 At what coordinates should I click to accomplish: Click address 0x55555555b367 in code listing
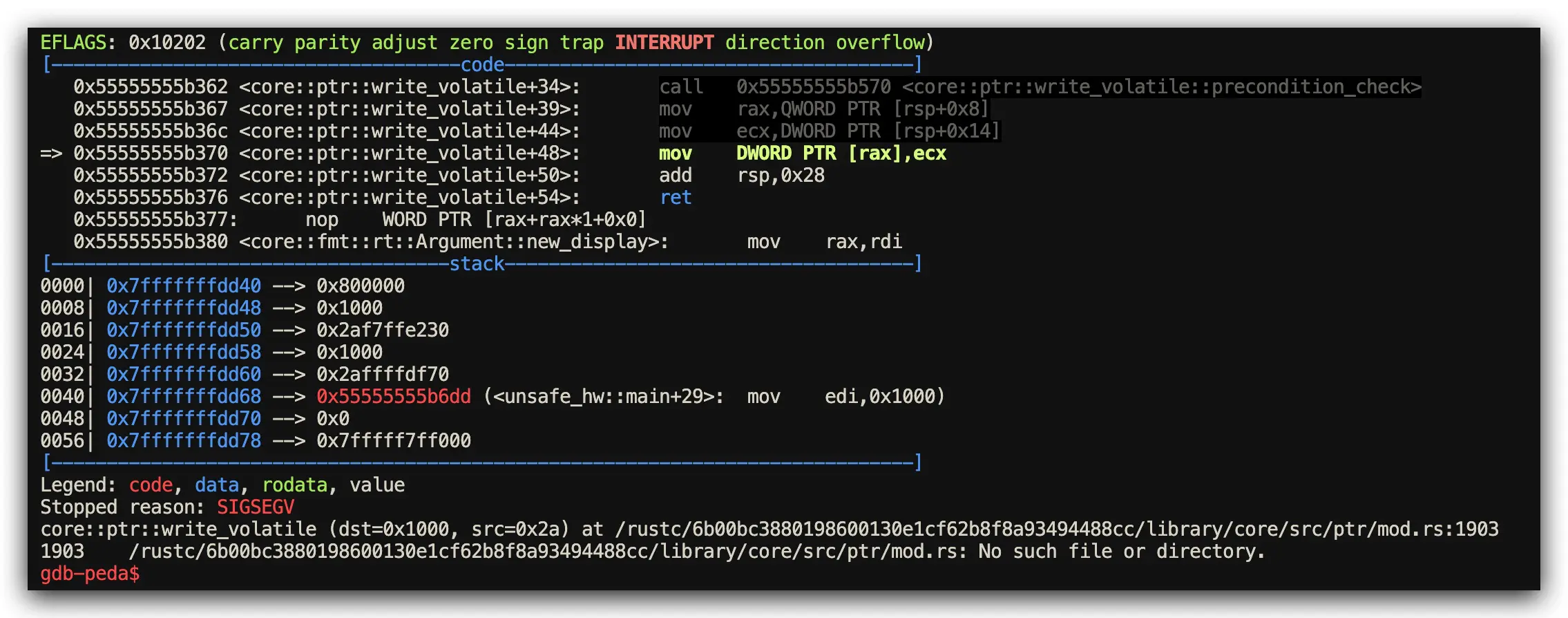pyautogui.click(x=151, y=109)
